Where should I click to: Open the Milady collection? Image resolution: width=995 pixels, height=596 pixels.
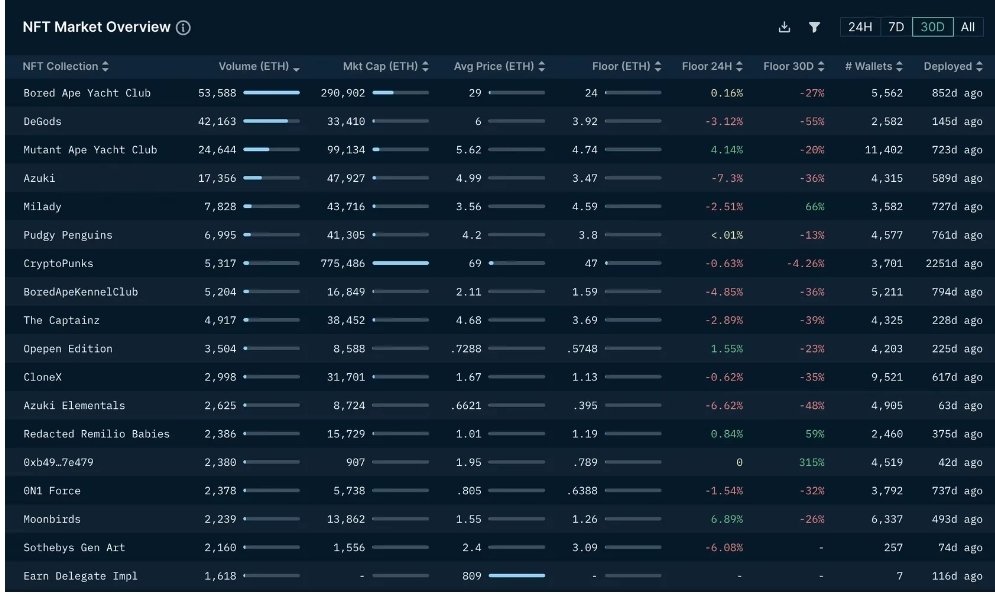coord(42,206)
